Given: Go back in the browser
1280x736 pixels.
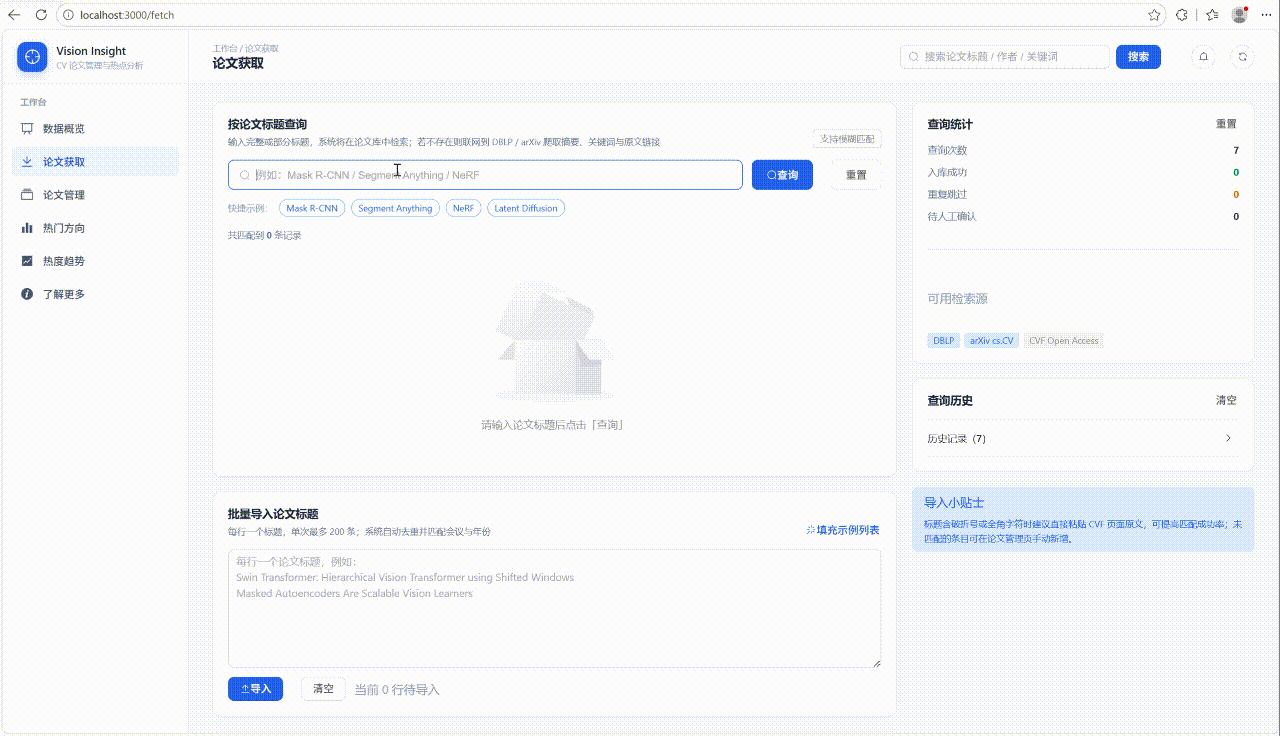Looking at the screenshot, I should tap(14, 15).
